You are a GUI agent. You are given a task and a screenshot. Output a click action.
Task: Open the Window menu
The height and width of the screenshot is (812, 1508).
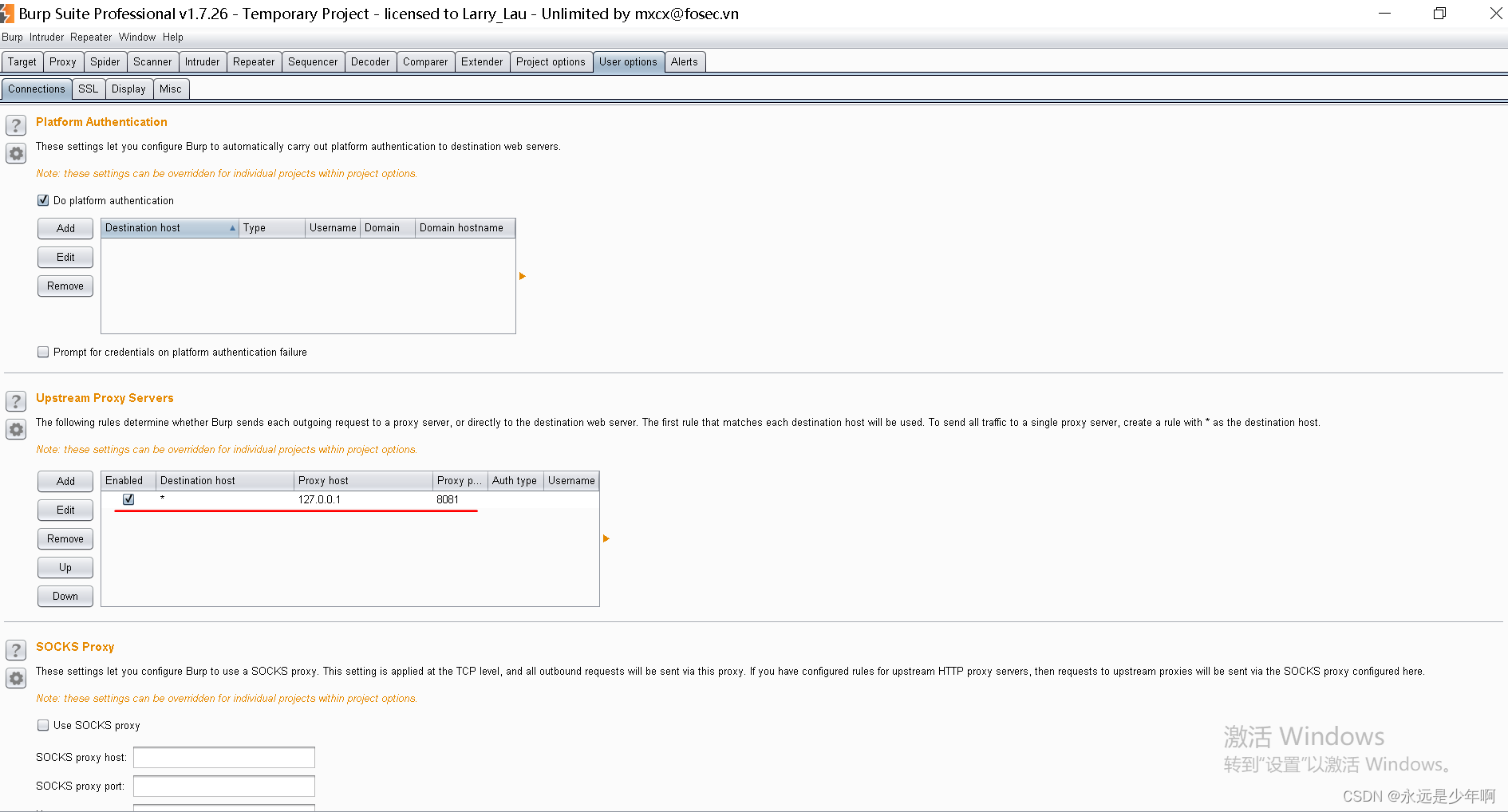[x=137, y=37]
